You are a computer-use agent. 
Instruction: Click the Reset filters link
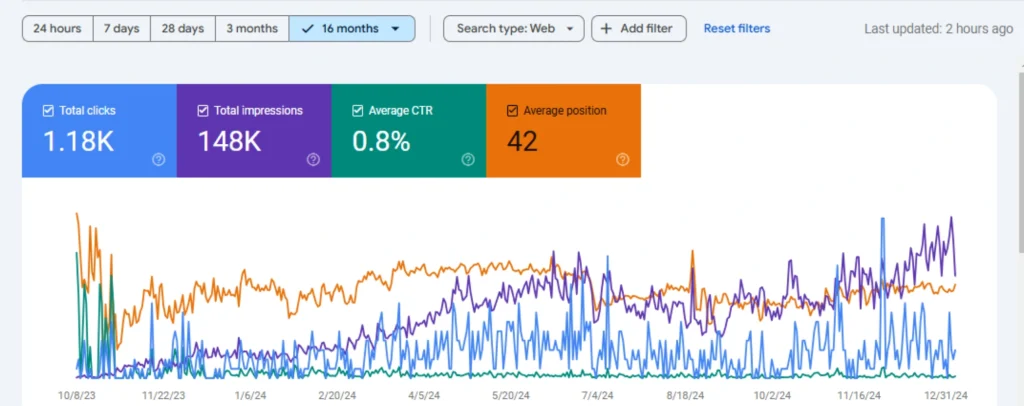(737, 29)
